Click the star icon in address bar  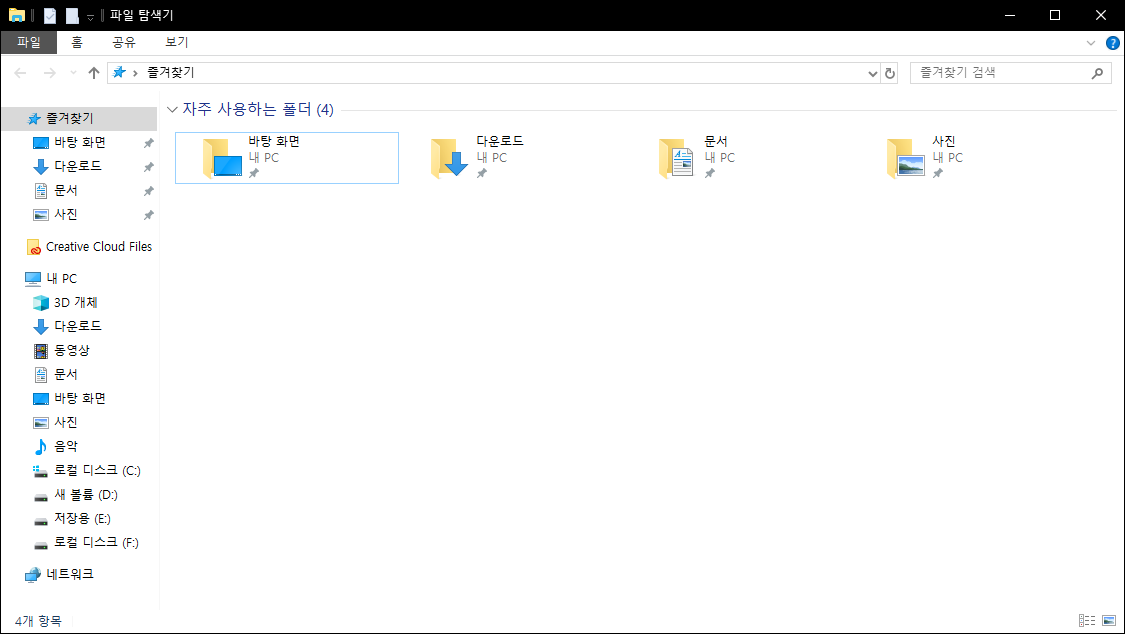119,72
